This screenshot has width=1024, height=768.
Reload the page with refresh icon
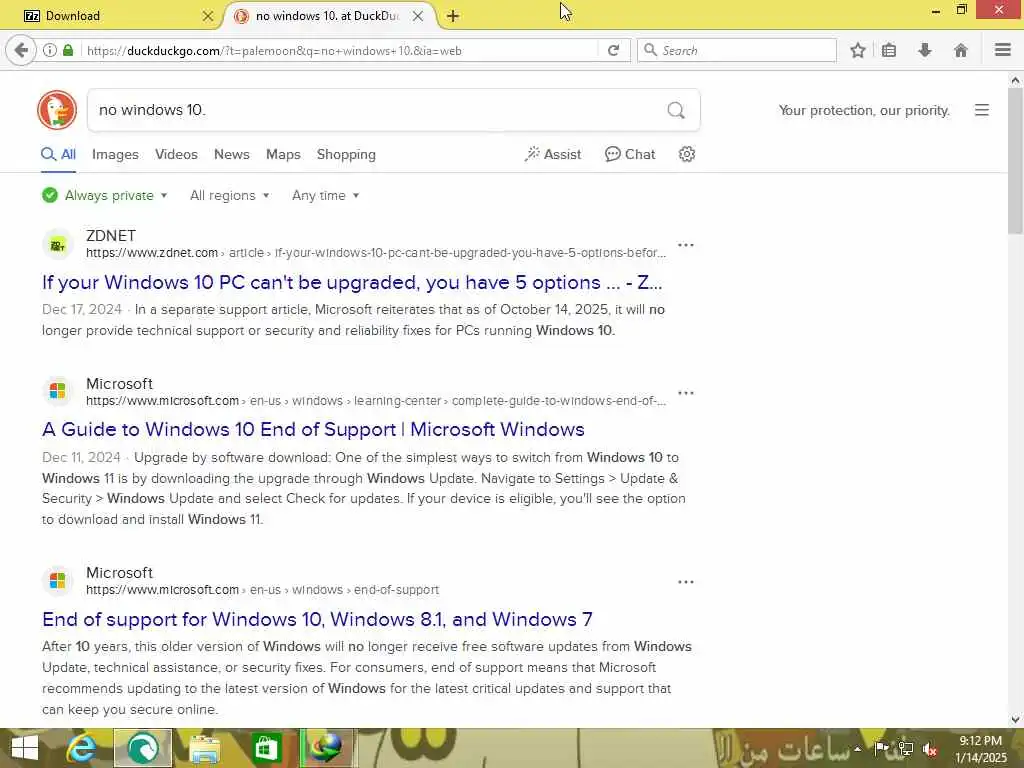613,50
